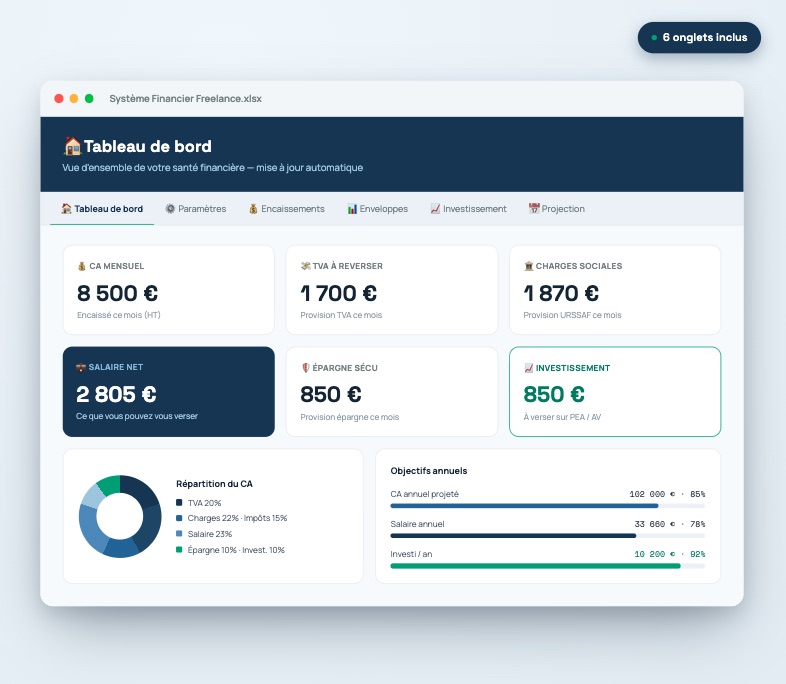Select the Investissement tab

coord(468,209)
